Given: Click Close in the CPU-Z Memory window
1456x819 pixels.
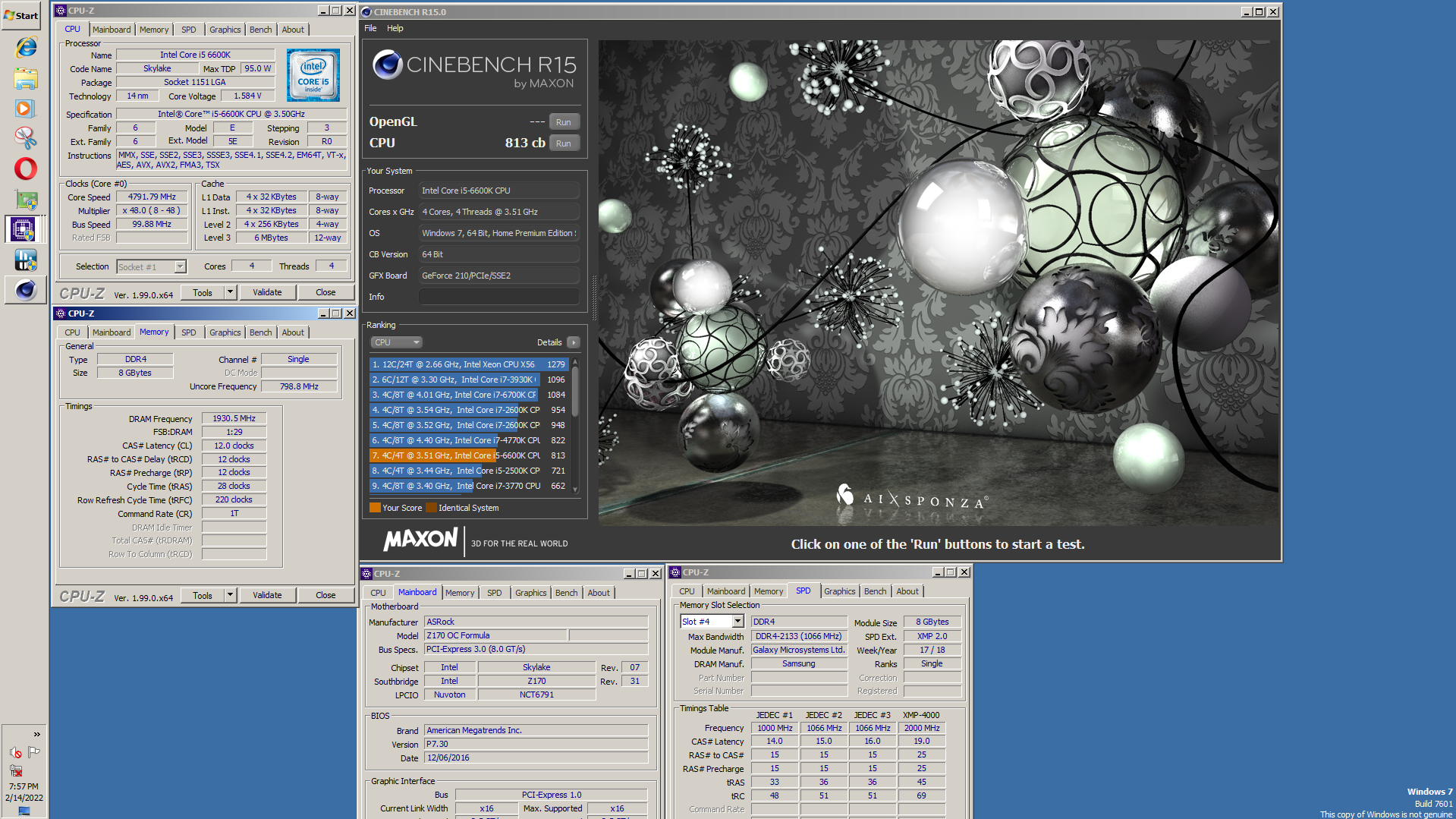Looking at the screenshot, I should click(325, 595).
